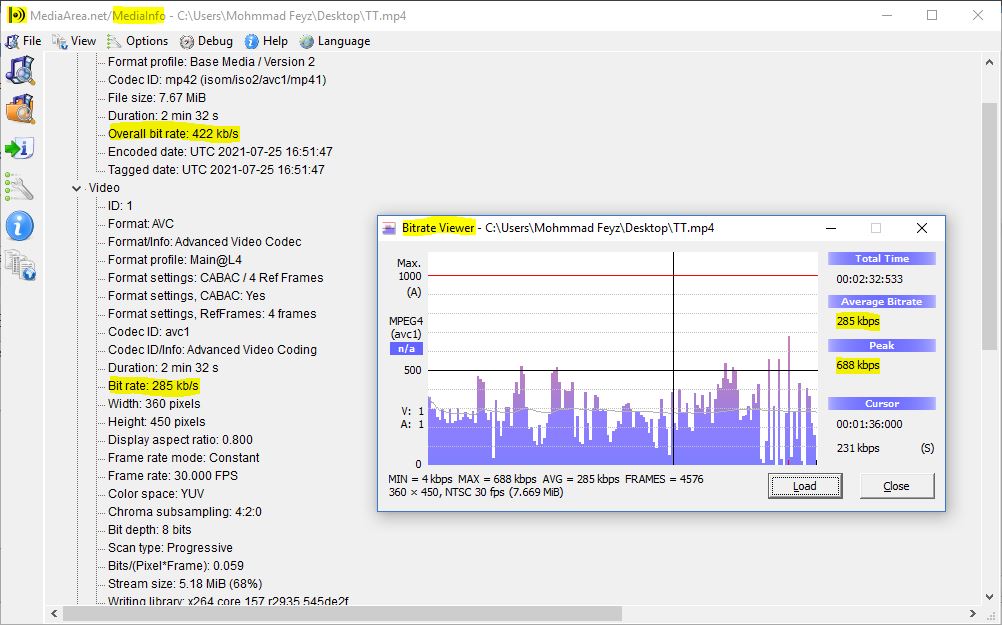Click the Total Time value 00:02:32:533
The width and height of the screenshot is (1002, 625).
(869, 279)
